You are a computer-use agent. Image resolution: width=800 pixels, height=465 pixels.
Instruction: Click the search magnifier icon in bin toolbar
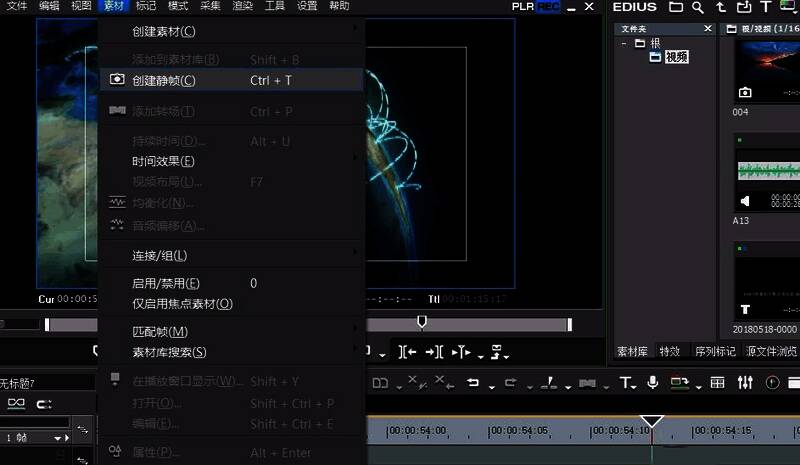click(698, 8)
